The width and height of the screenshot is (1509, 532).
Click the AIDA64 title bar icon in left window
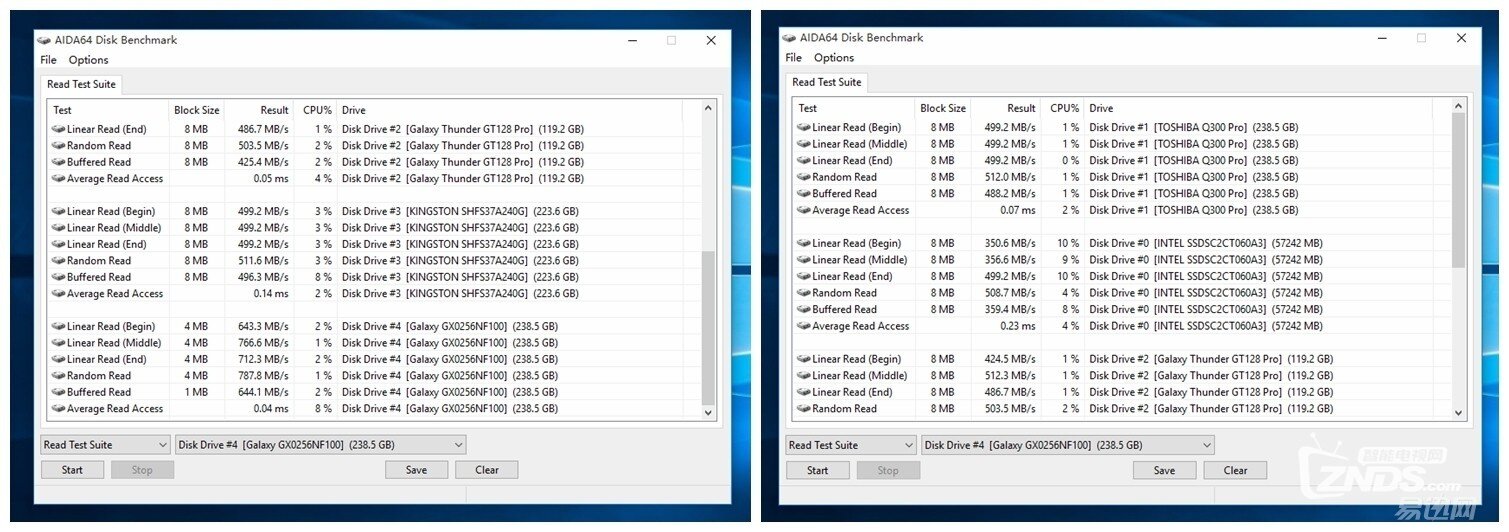(44, 40)
